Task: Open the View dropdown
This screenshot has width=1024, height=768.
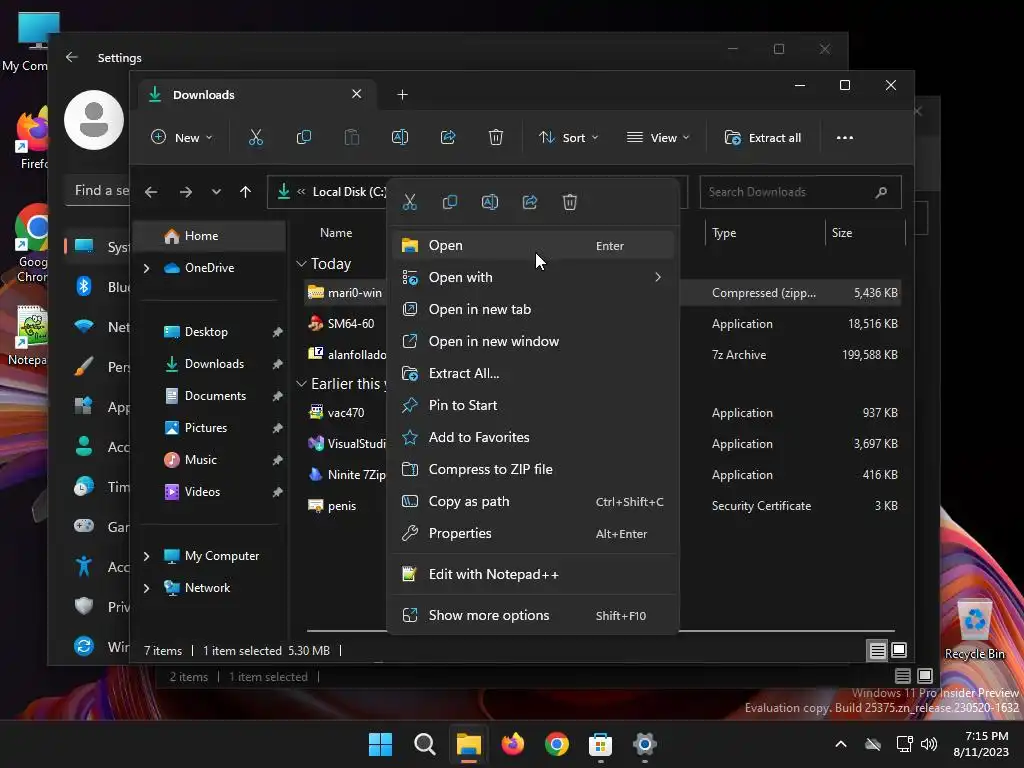Action: point(658,138)
